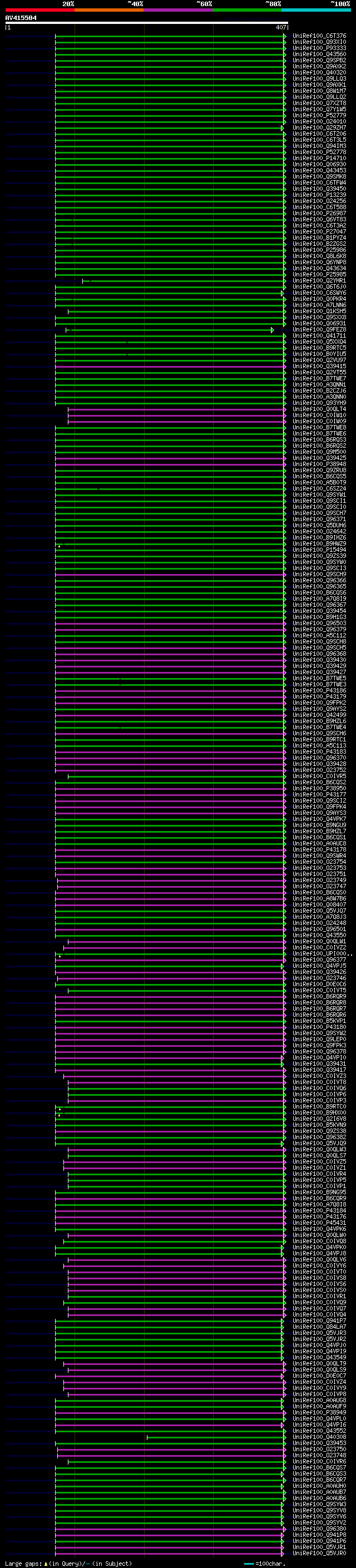This screenshot has width=356, height=1568.
Task: Click the alignment bar for UniRef100_C6T376
Action: click(x=170, y=36)
